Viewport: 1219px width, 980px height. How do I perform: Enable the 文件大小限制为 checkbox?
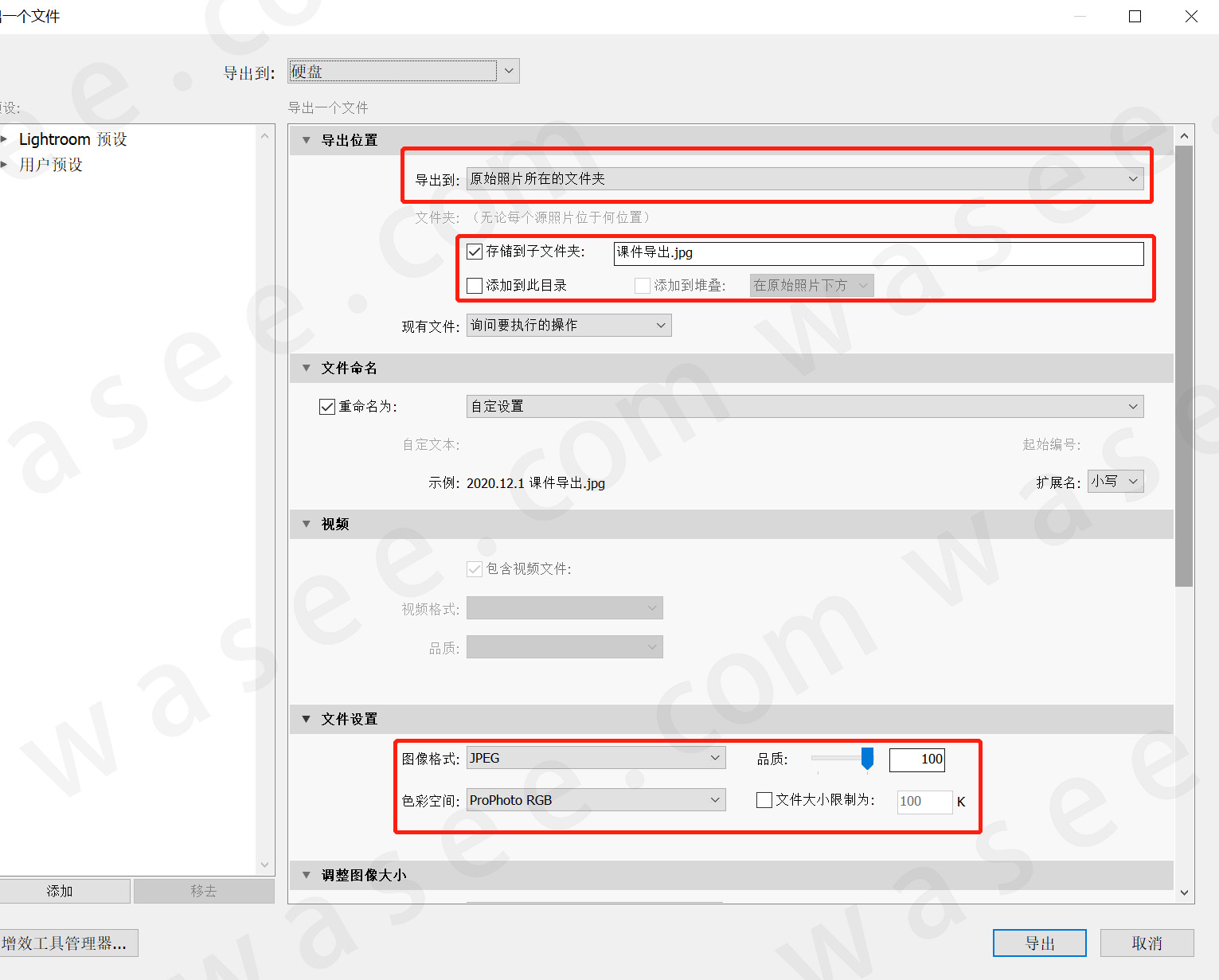pyautogui.click(x=764, y=800)
